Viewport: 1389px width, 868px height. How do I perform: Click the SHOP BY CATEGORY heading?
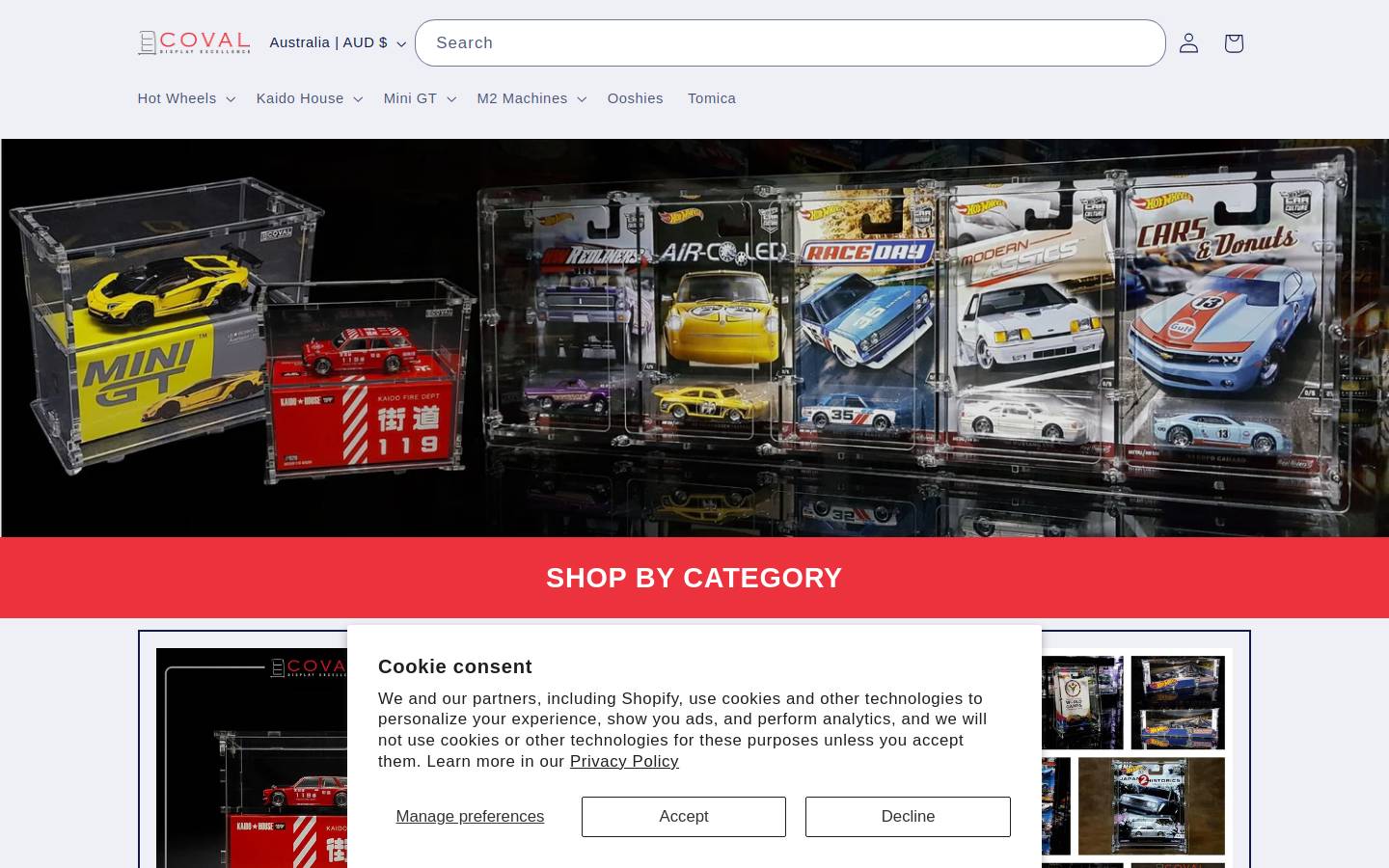coord(694,578)
